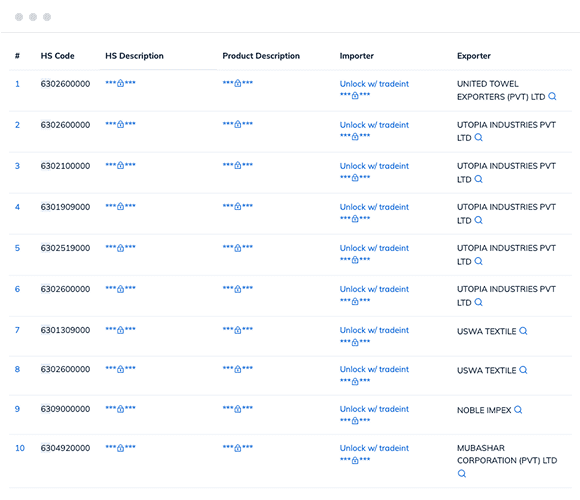The image size is (580, 500).
Task: Click magnifier beside Utopia Industries in row 2
Action: (478, 138)
